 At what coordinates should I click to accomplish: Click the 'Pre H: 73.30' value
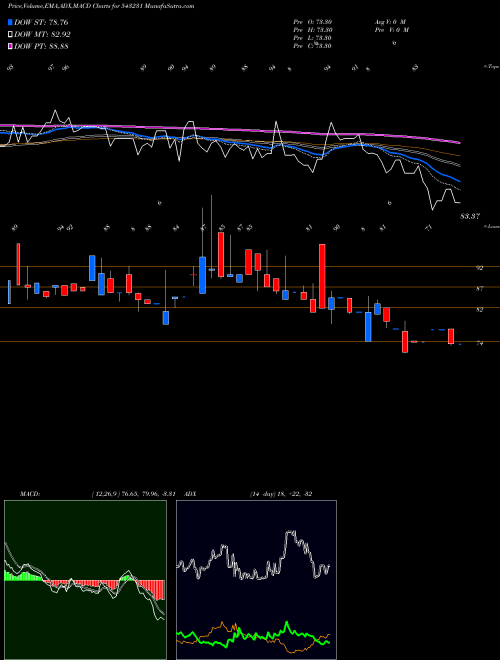313,30
